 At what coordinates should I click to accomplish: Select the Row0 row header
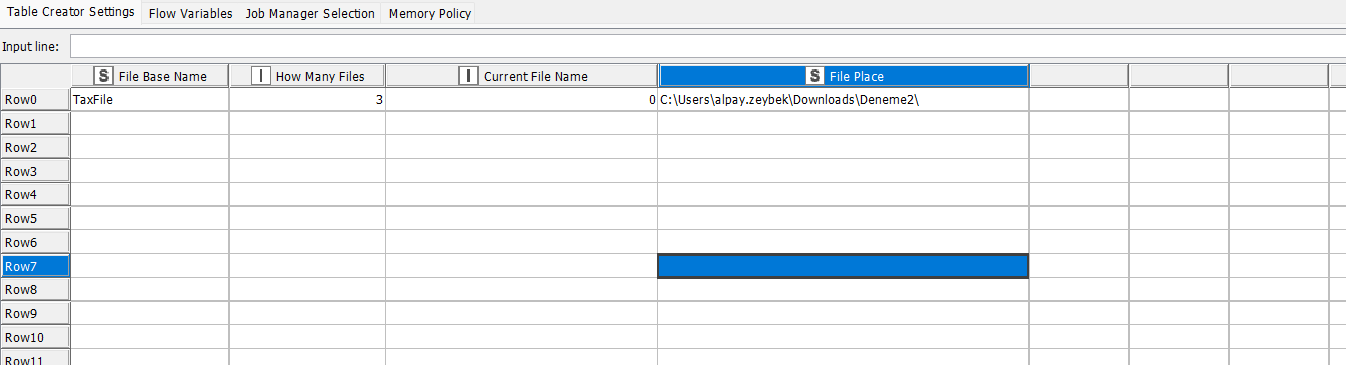click(x=35, y=100)
